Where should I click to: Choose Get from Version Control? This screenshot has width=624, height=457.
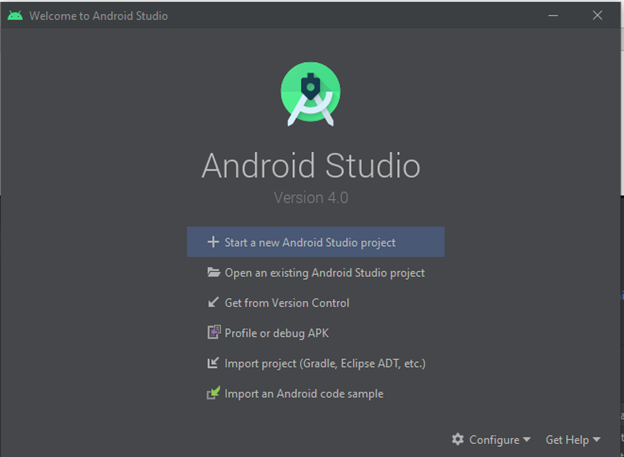coord(316,303)
